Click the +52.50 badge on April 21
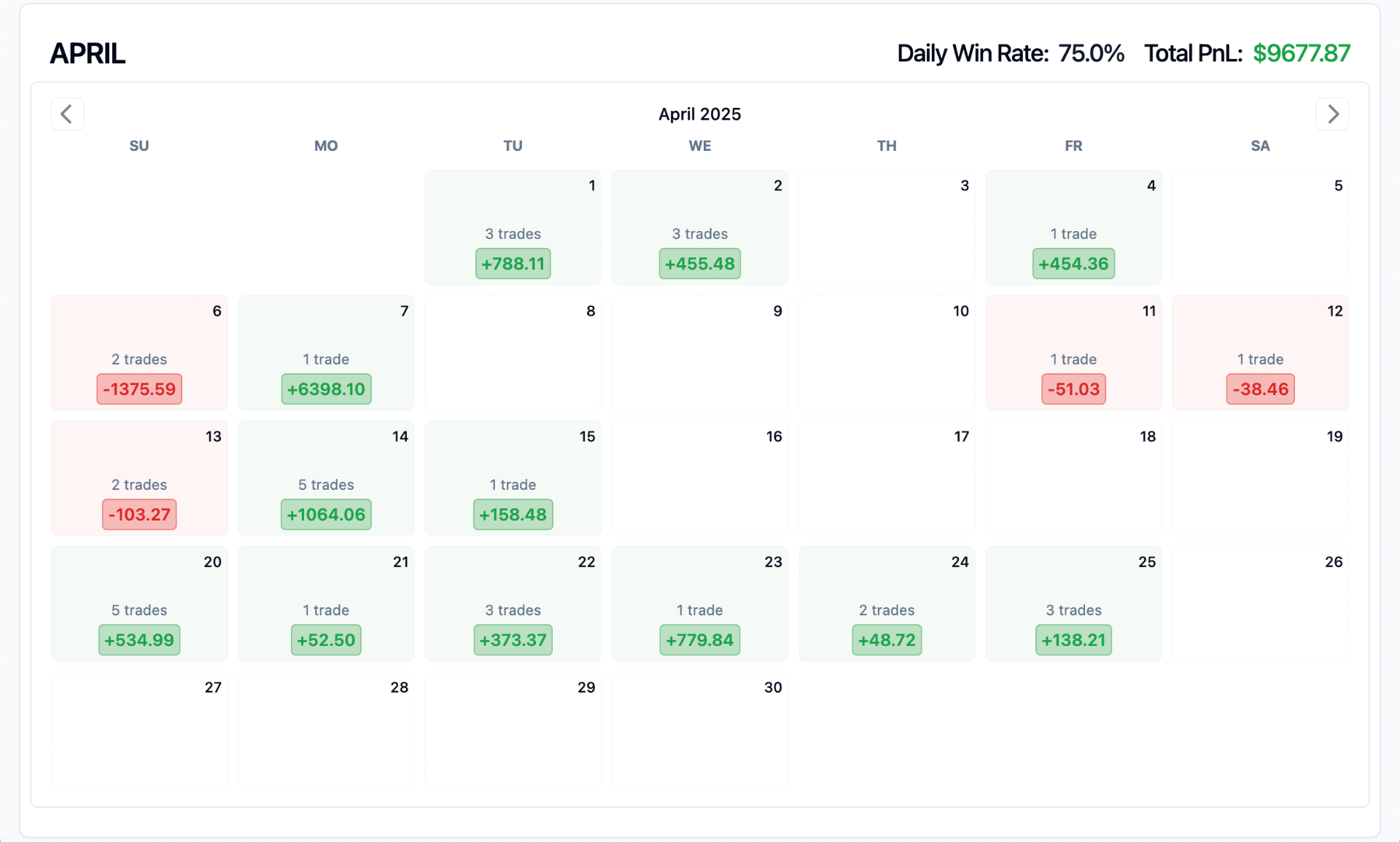The height and width of the screenshot is (842, 1400). (326, 640)
